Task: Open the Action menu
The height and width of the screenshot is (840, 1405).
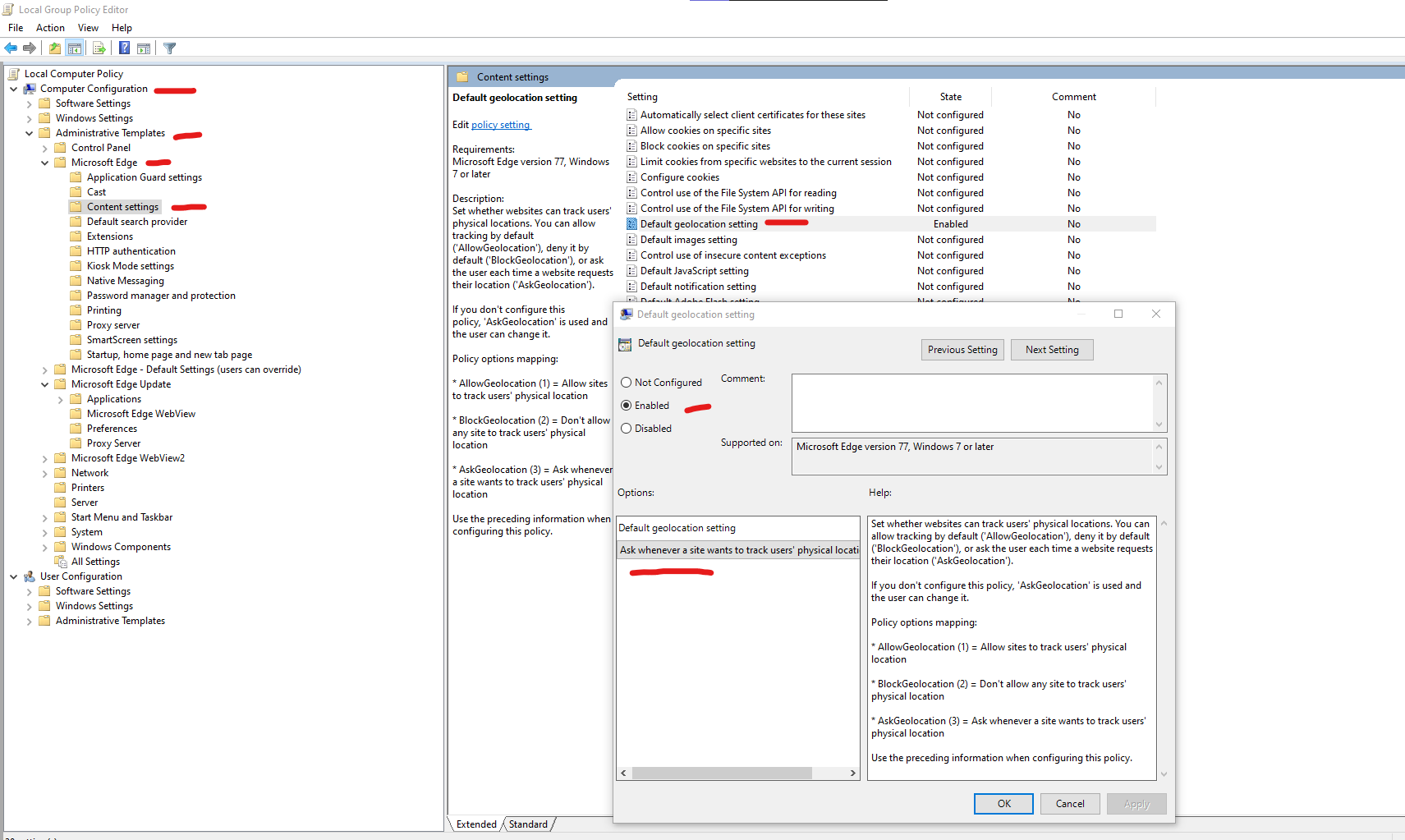Action: 50,27
